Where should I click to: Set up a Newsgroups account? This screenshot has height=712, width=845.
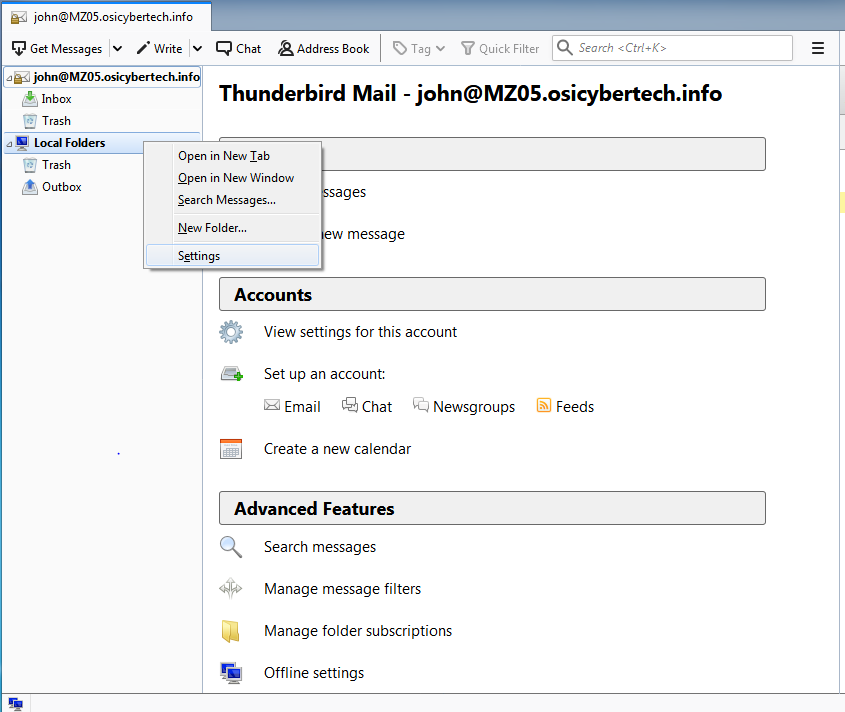(x=474, y=406)
